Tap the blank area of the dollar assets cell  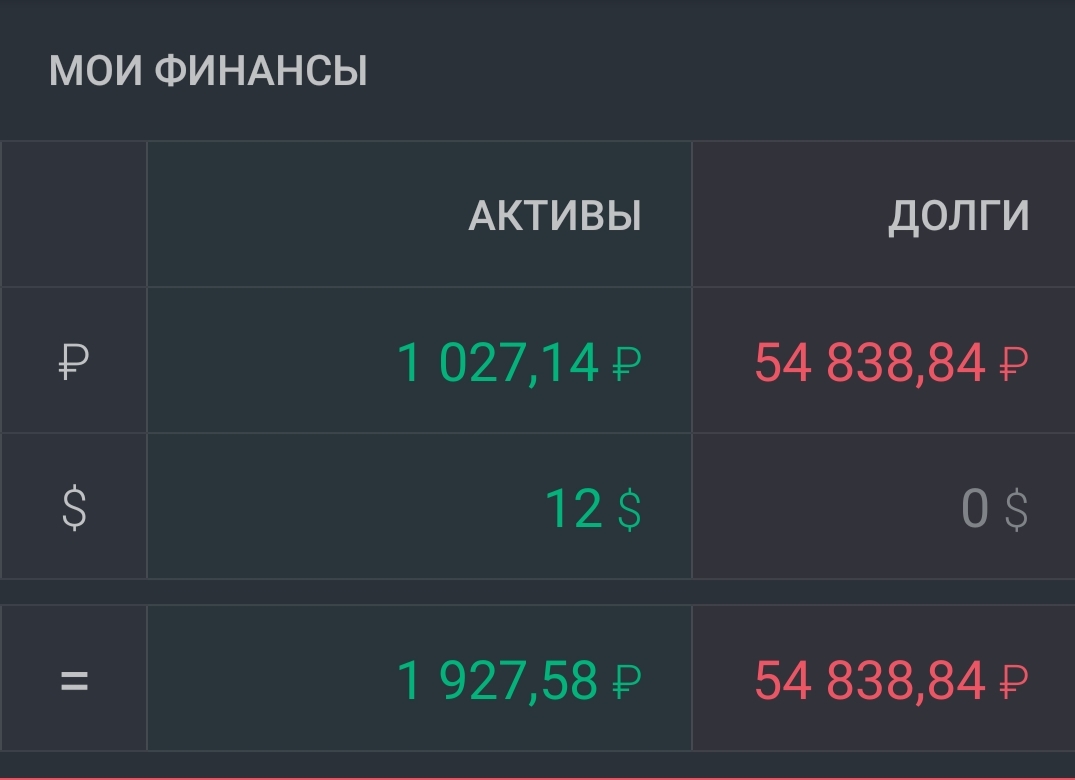(x=343, y=507)
